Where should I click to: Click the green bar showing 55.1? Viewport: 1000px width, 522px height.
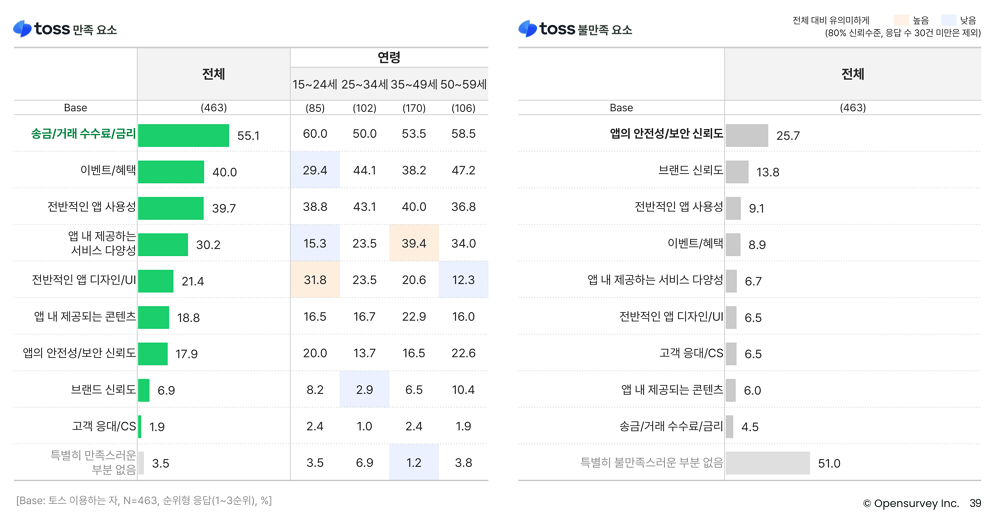point(183,135)
